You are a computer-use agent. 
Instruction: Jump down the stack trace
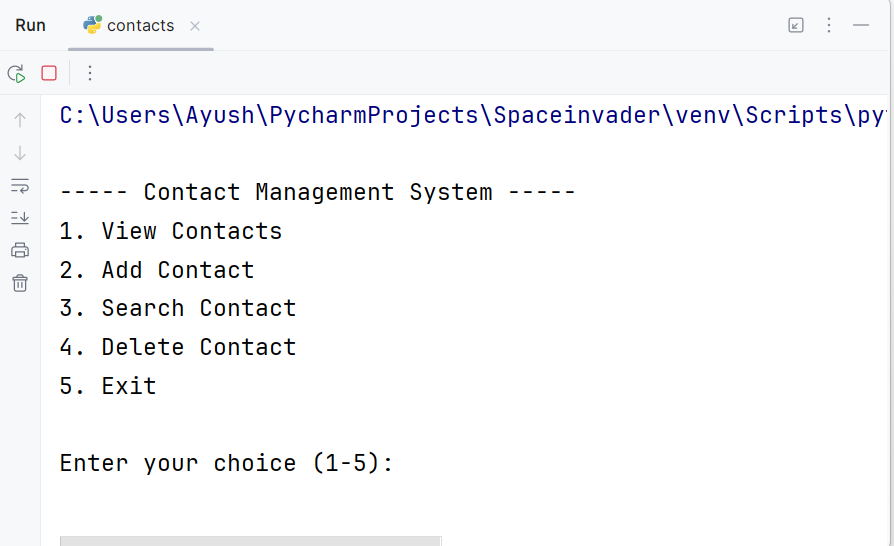point(20,153)
